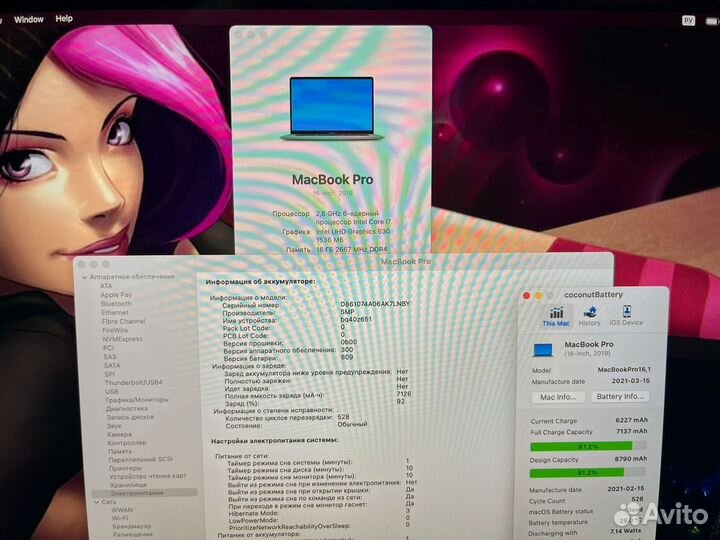Select Ethernet in the sidebar
Viewport: 720px width, 540px height.
click(x=115, y=312)
